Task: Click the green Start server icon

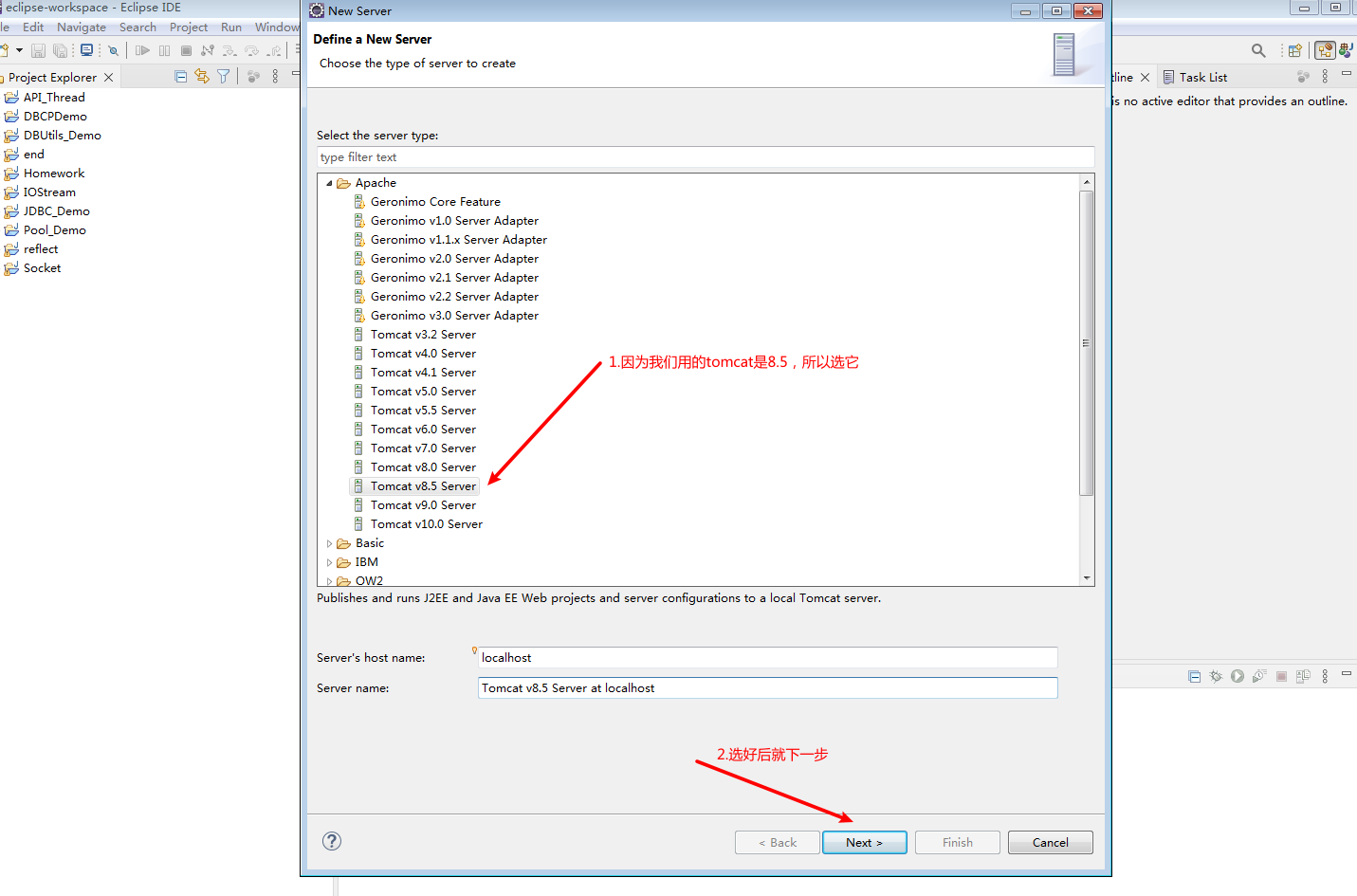Action: click(x=1238, y=676)
